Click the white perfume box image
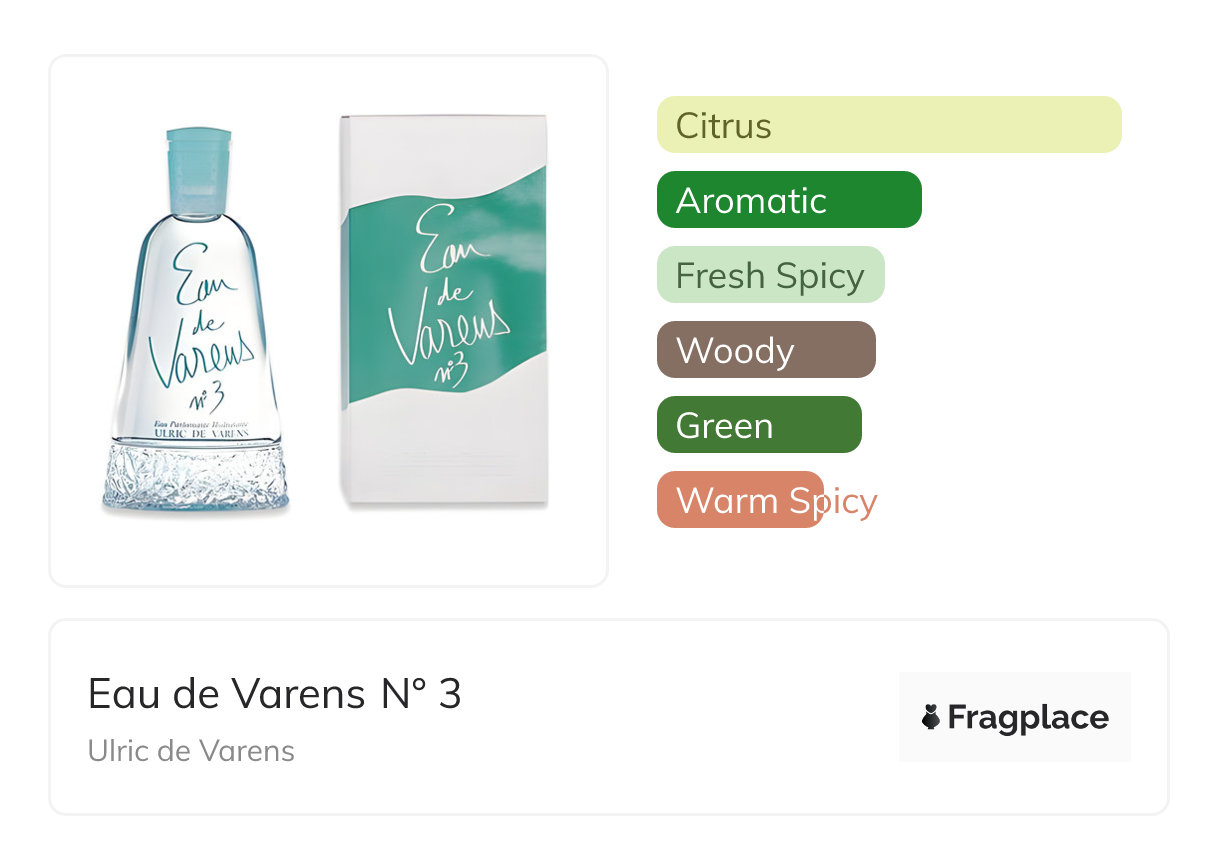This screenshot has height=864, width=1218. click(x=444, y=312)
